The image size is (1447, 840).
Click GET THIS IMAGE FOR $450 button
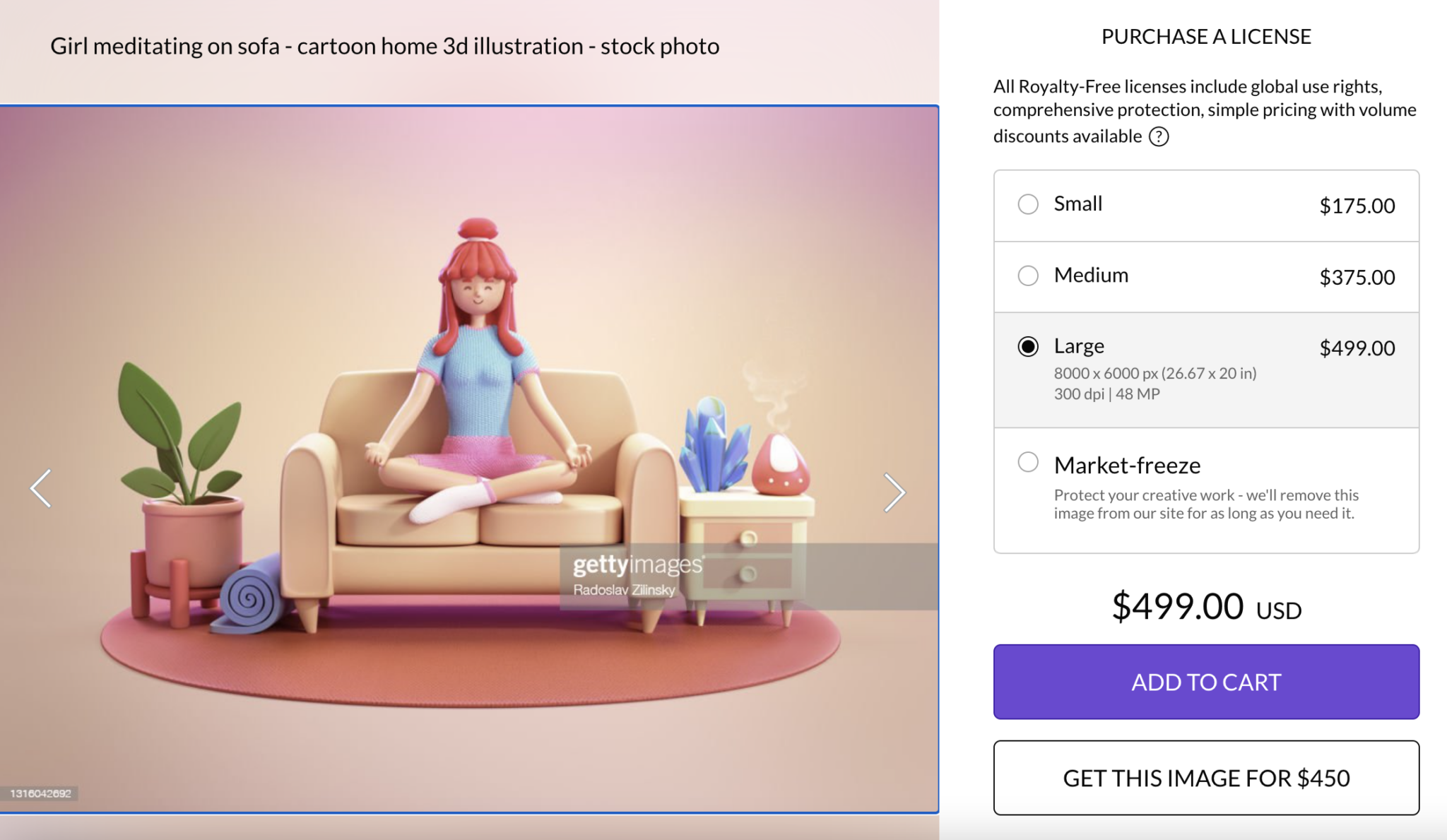[1206, 778]
